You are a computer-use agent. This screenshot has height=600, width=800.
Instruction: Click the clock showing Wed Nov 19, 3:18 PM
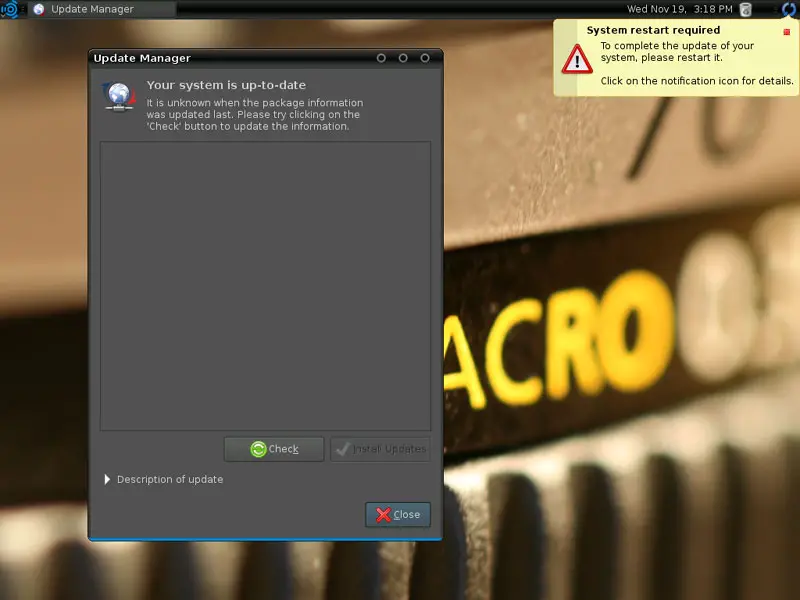pos(680,9)
